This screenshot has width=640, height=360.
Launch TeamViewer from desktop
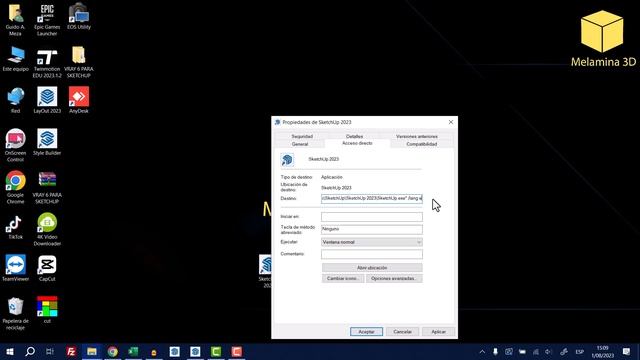click(16, 268)
